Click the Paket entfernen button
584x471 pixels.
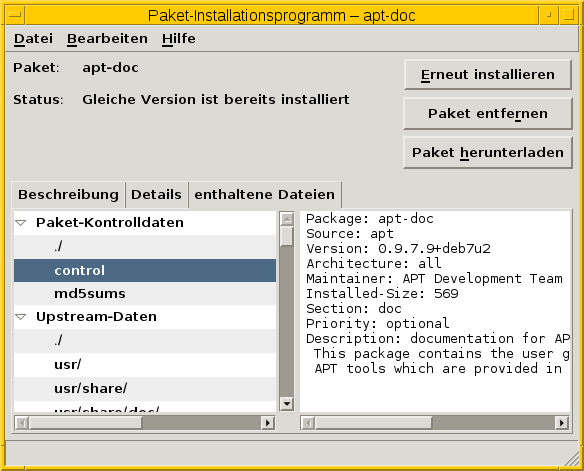pyautogui.click(x=488, y=114)
